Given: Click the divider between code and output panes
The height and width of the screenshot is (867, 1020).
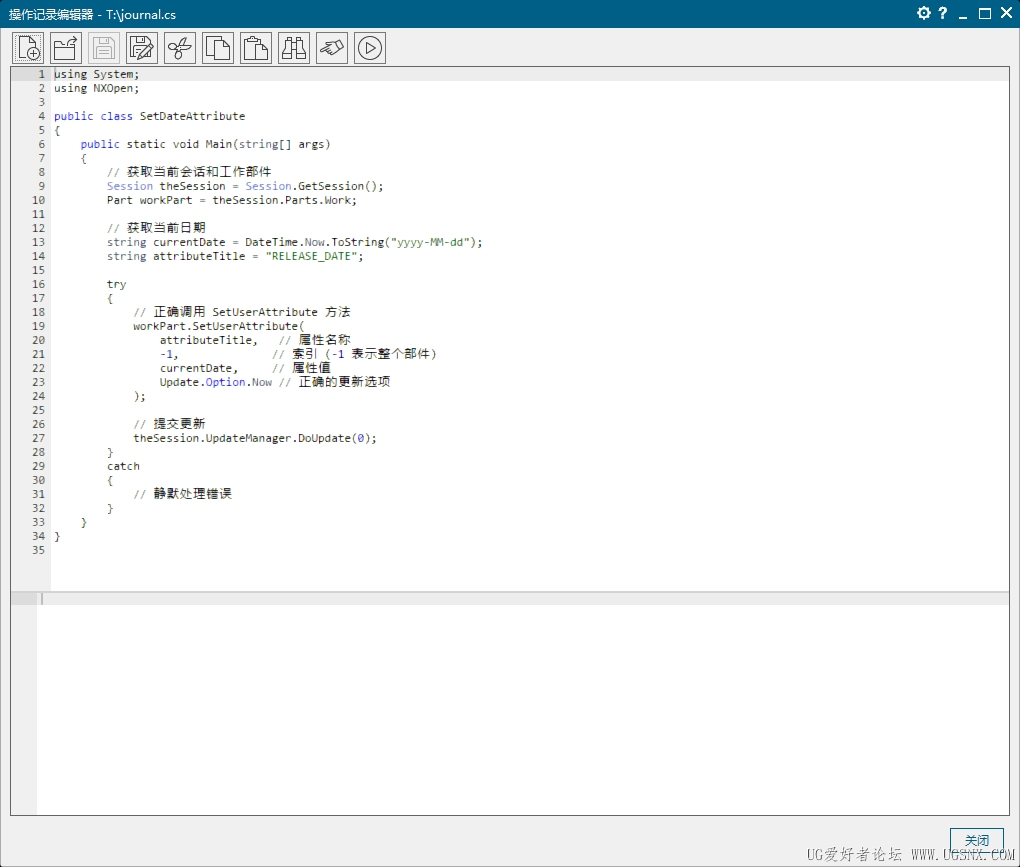Looking at the screenshot, I should 510,592.
